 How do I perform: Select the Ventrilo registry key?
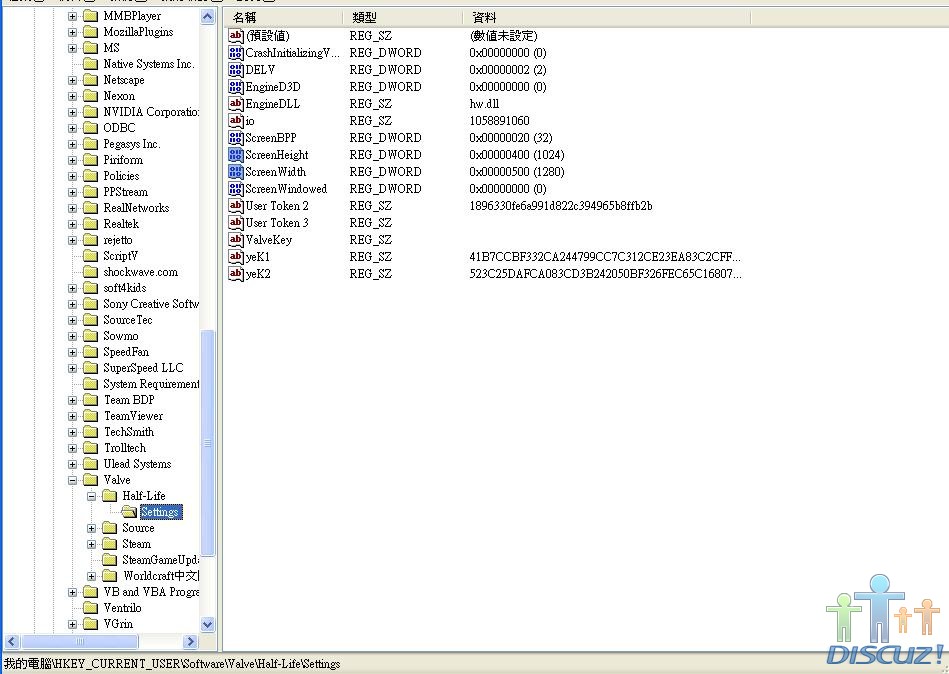pos(122,608)
